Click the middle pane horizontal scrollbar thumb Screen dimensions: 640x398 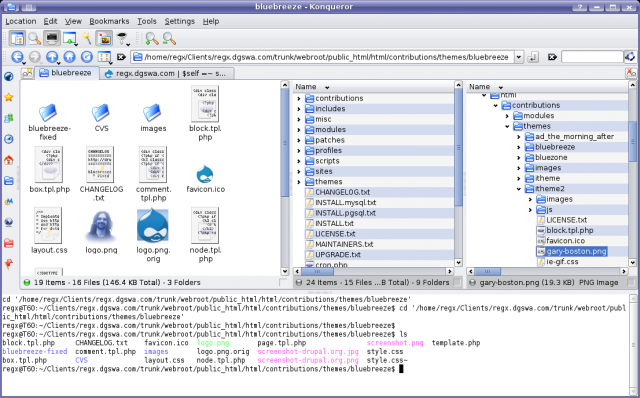[x=317, y=271]
